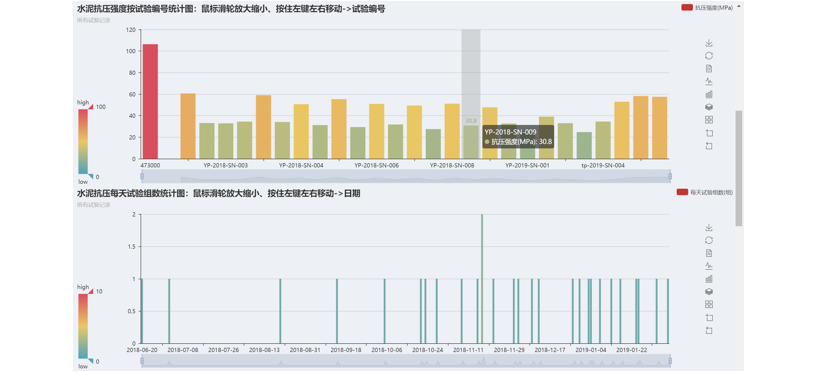
Task: Undo area zoom on the strength chart
Action: 709,146
